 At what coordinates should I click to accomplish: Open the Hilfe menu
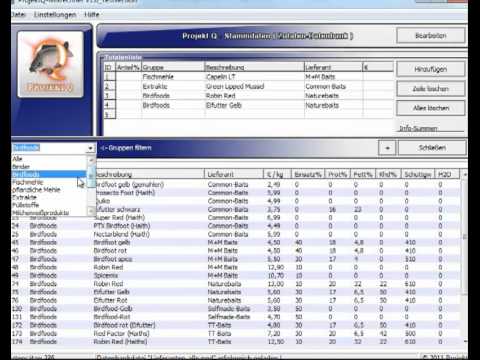92,15
